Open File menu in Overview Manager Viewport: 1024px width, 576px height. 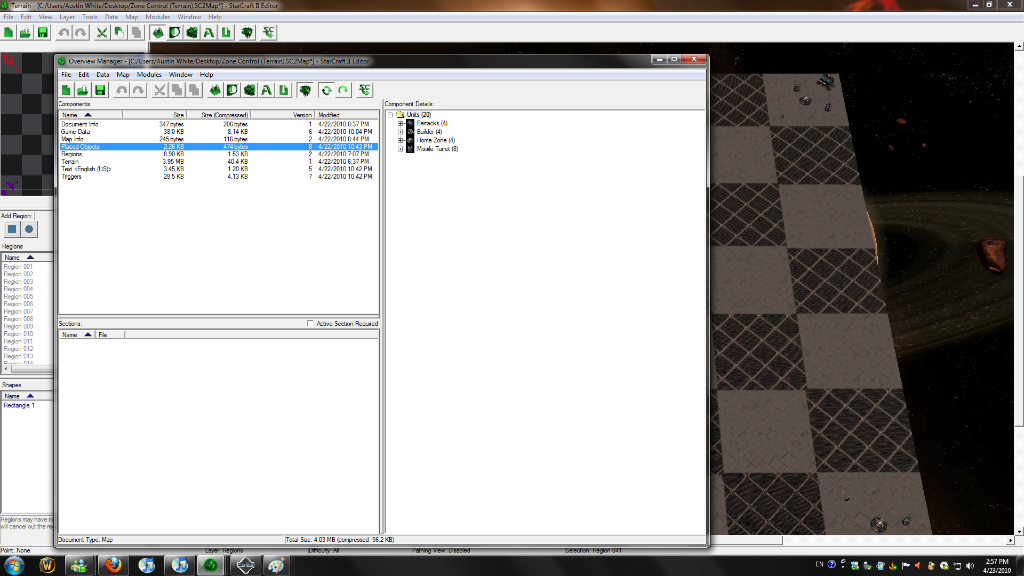pyautogui.click(x=66, y=74)
